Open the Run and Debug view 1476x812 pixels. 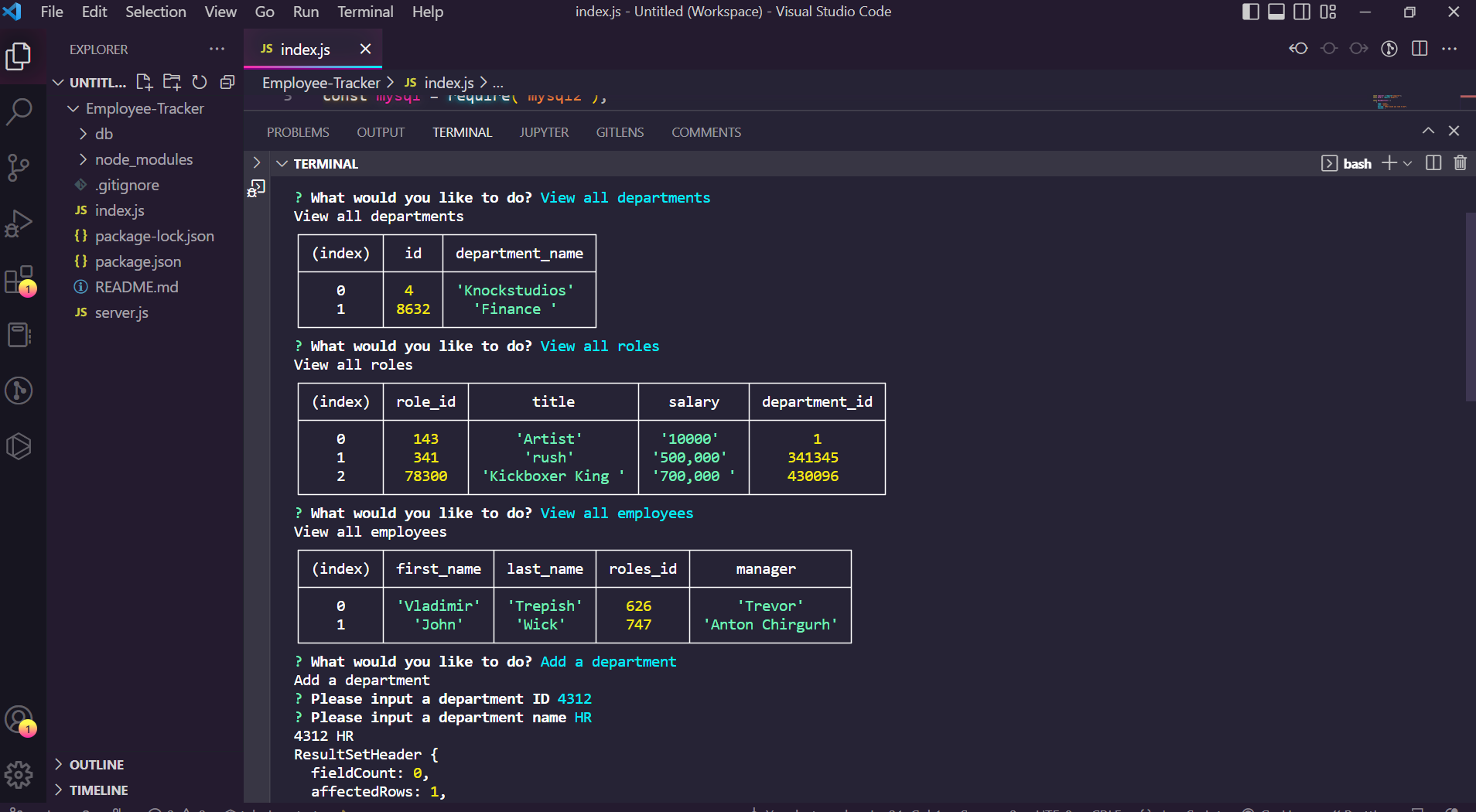(x=19, y=223)
